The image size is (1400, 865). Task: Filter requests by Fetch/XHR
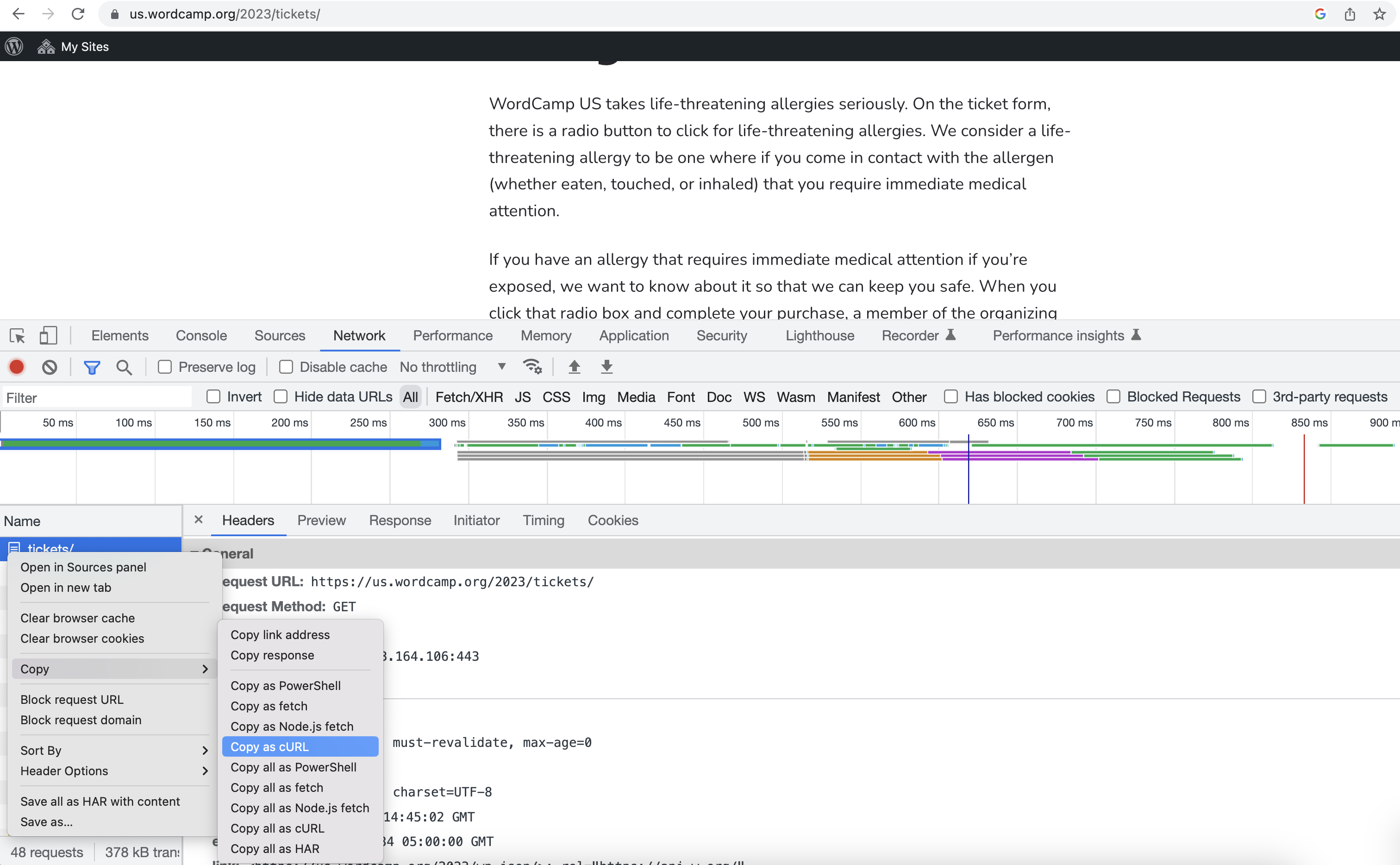point(469,396)
